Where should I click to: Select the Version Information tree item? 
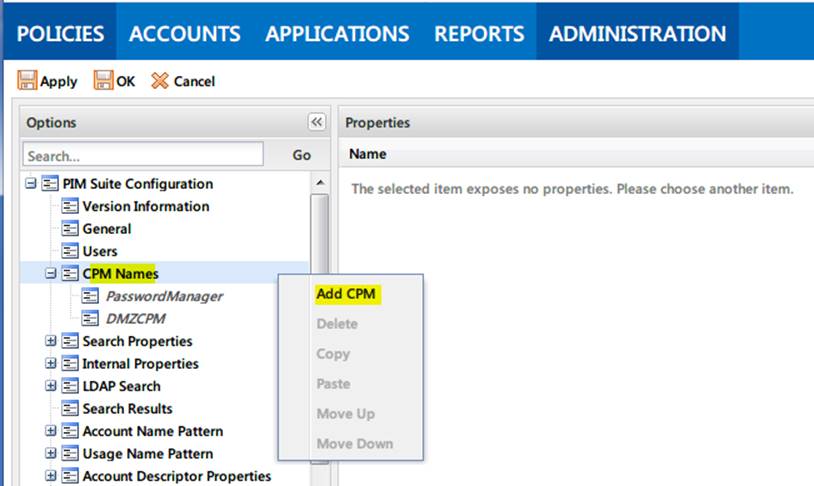(146, 206)
